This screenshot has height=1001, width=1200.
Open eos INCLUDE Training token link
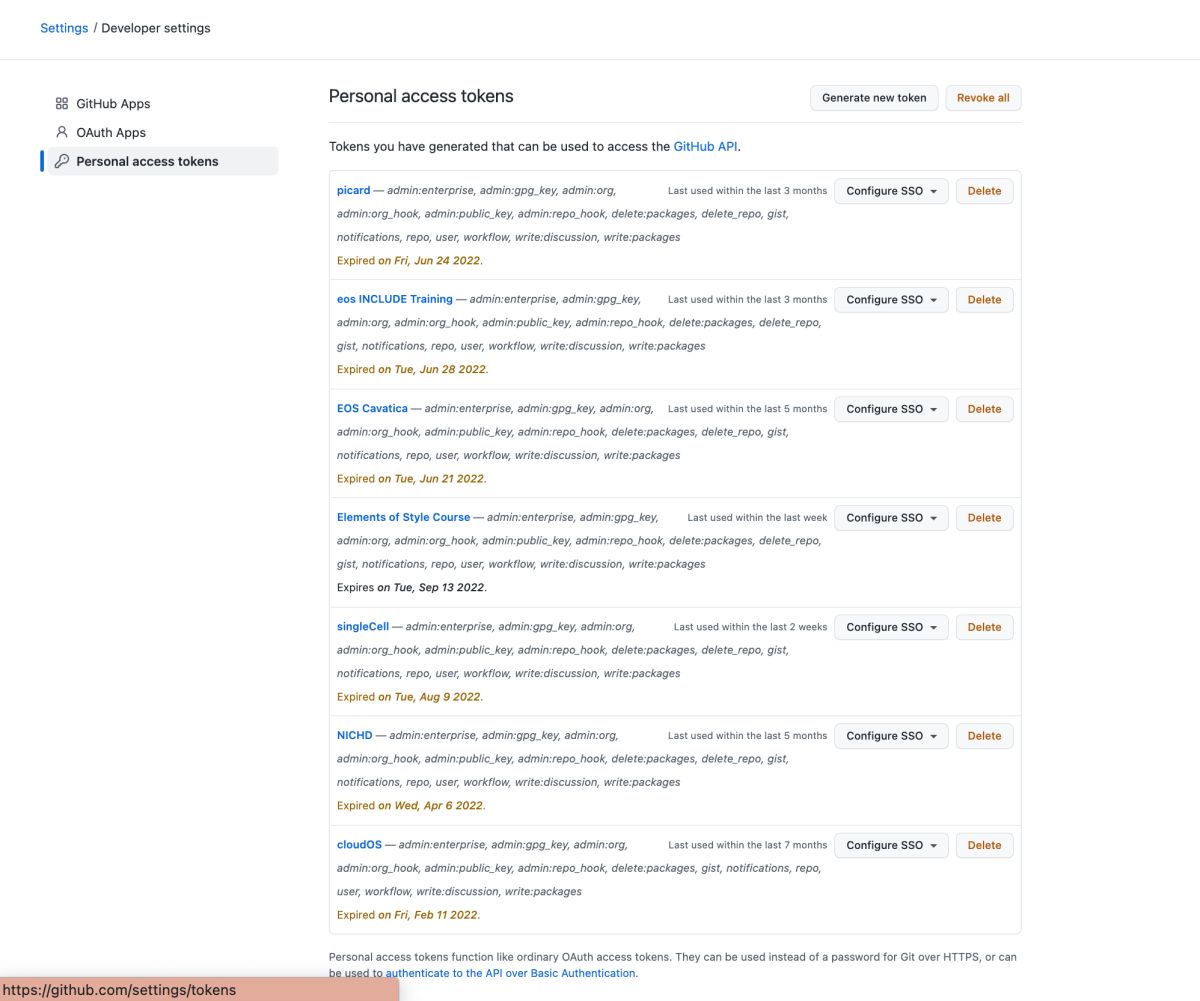395,299
